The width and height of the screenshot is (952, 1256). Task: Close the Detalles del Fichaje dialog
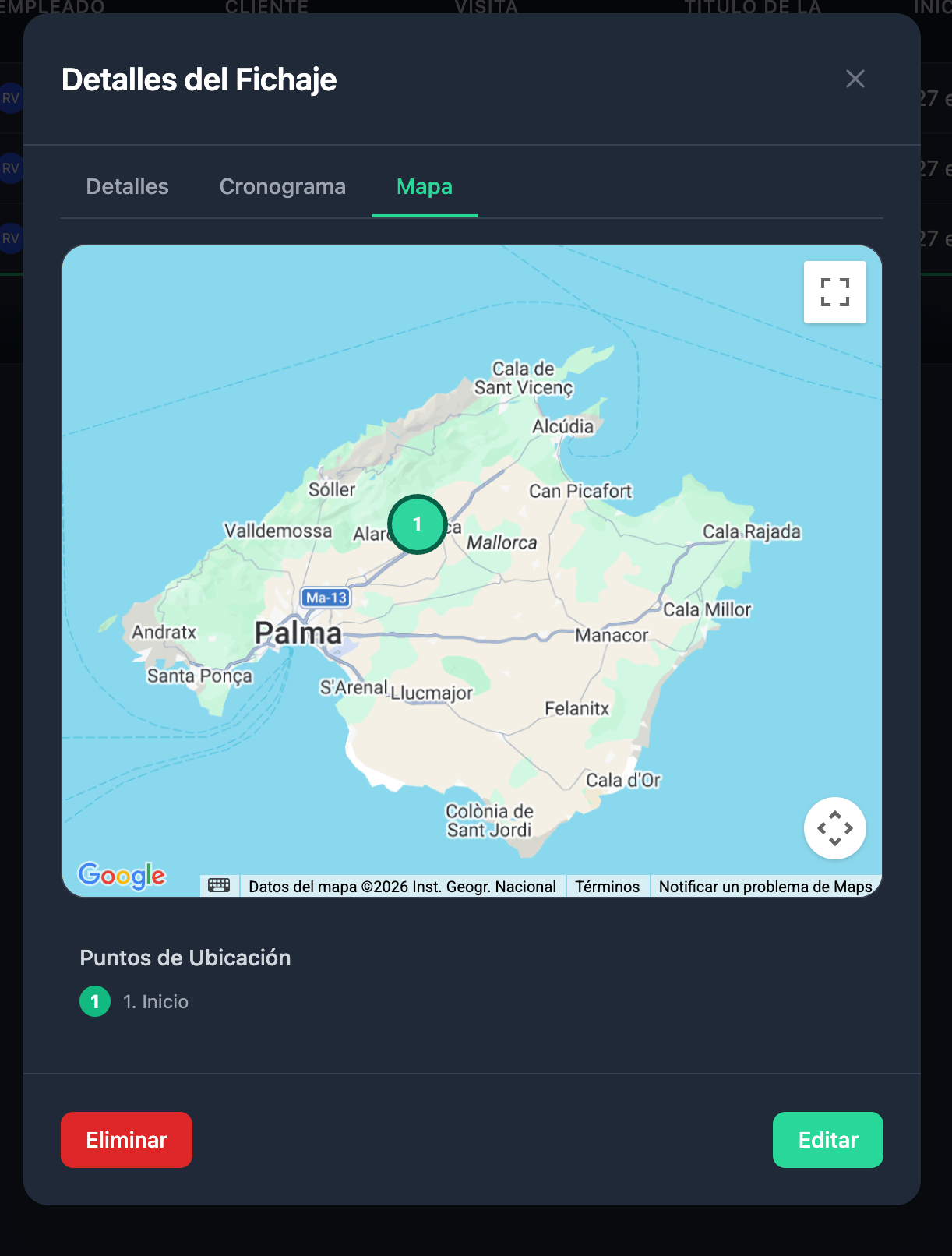coord(855,79)
